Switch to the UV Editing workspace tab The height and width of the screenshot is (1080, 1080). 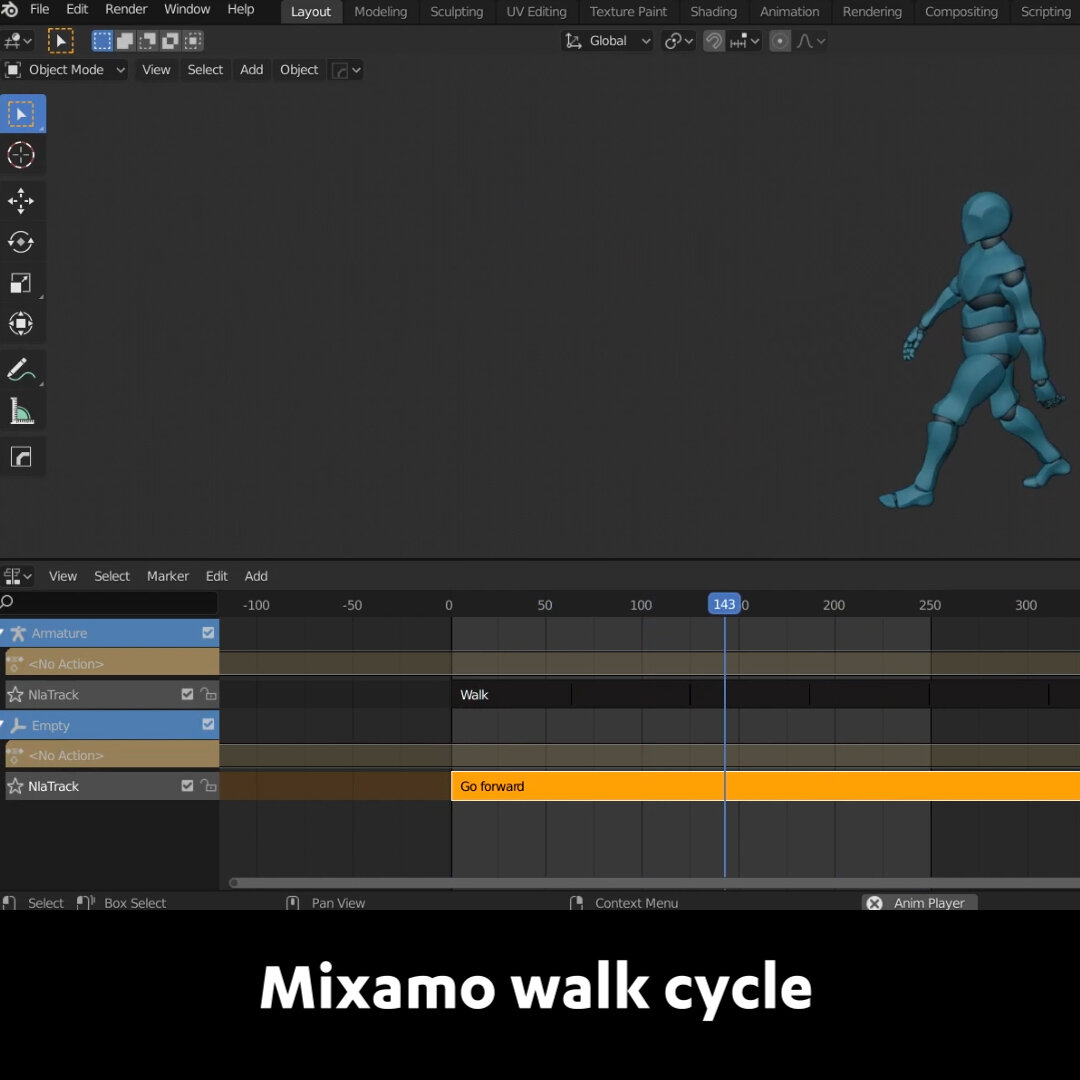tap(537, 12)
